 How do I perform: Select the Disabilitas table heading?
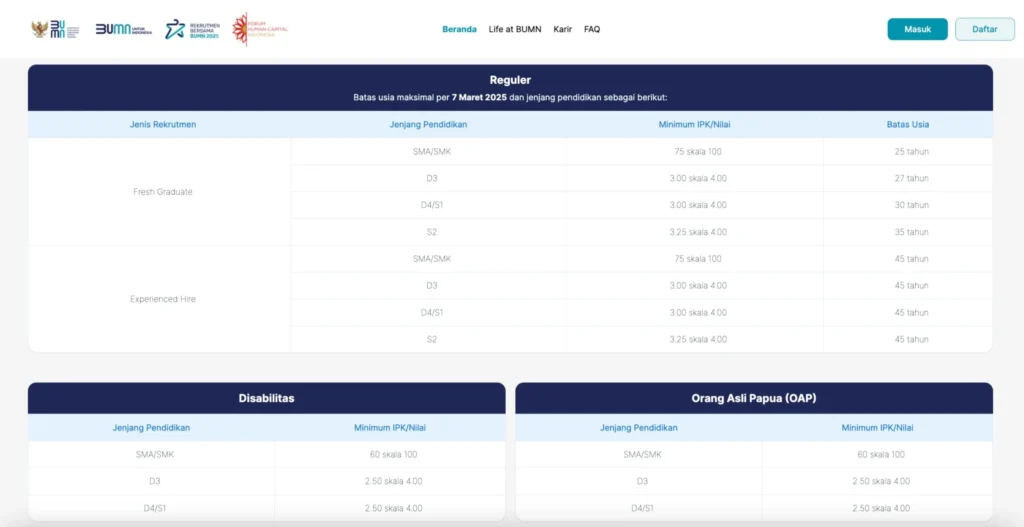pos(266,398)
